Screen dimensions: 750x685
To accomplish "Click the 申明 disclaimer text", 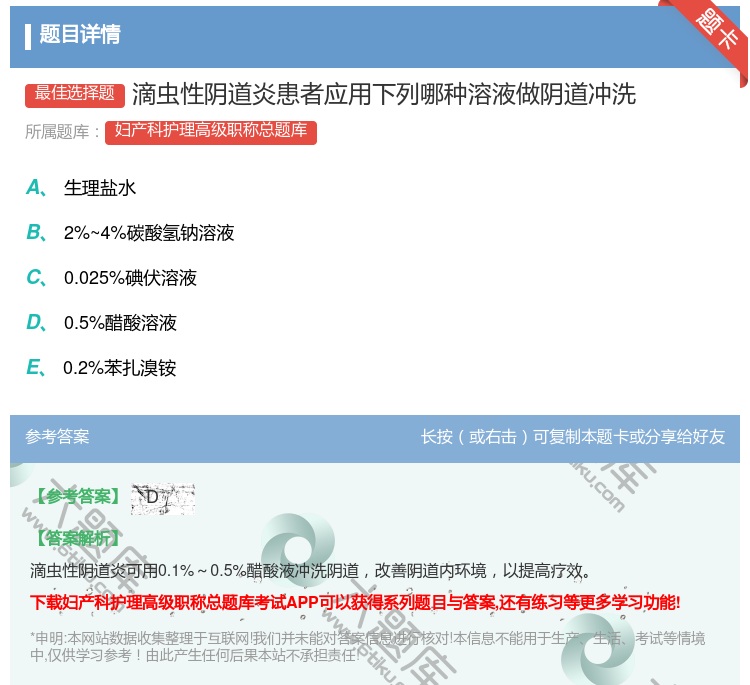I will pos(367,647).
